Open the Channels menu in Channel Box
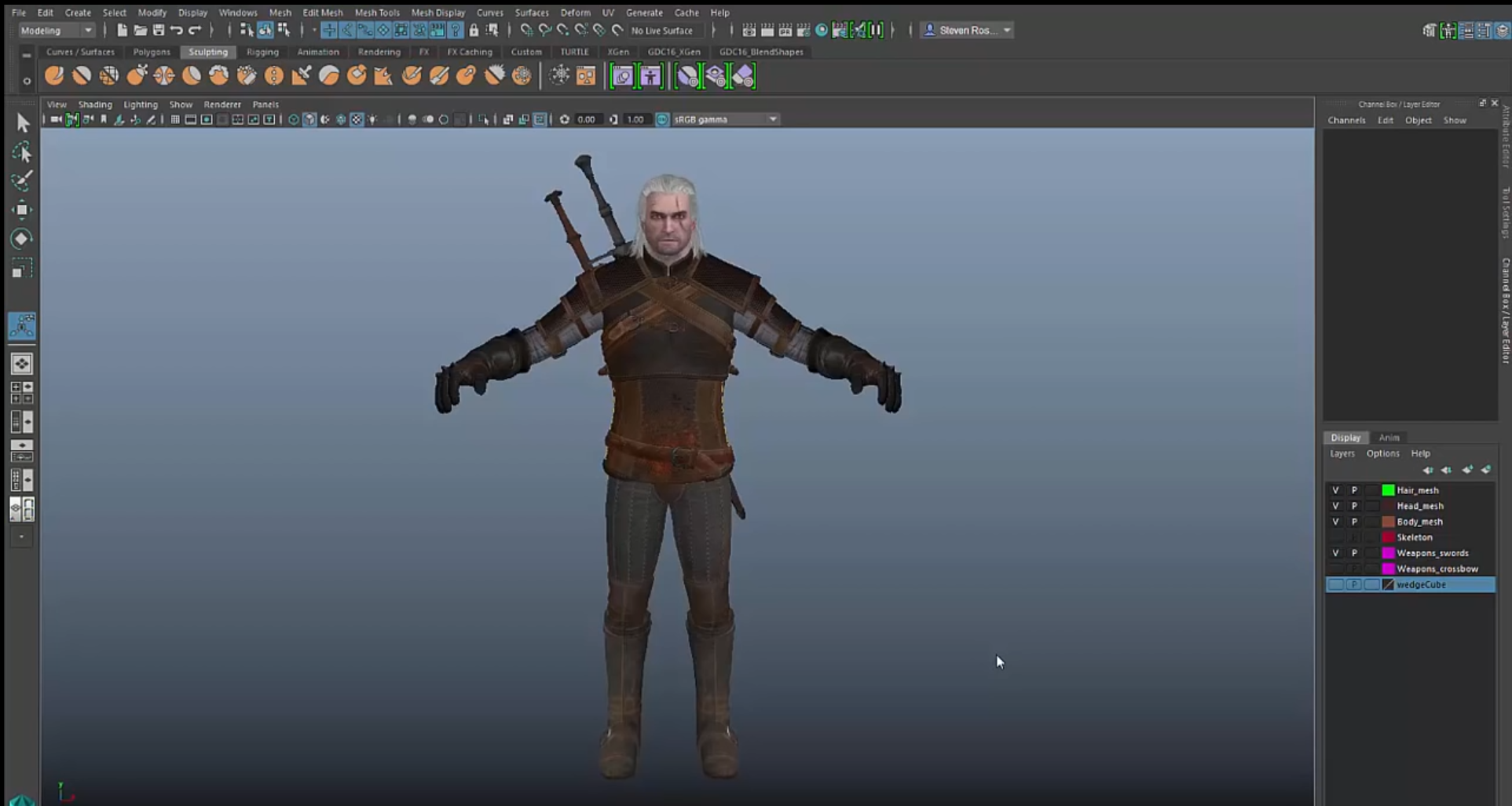This screenshot has height=806, width=1512. pos(1346,120)
